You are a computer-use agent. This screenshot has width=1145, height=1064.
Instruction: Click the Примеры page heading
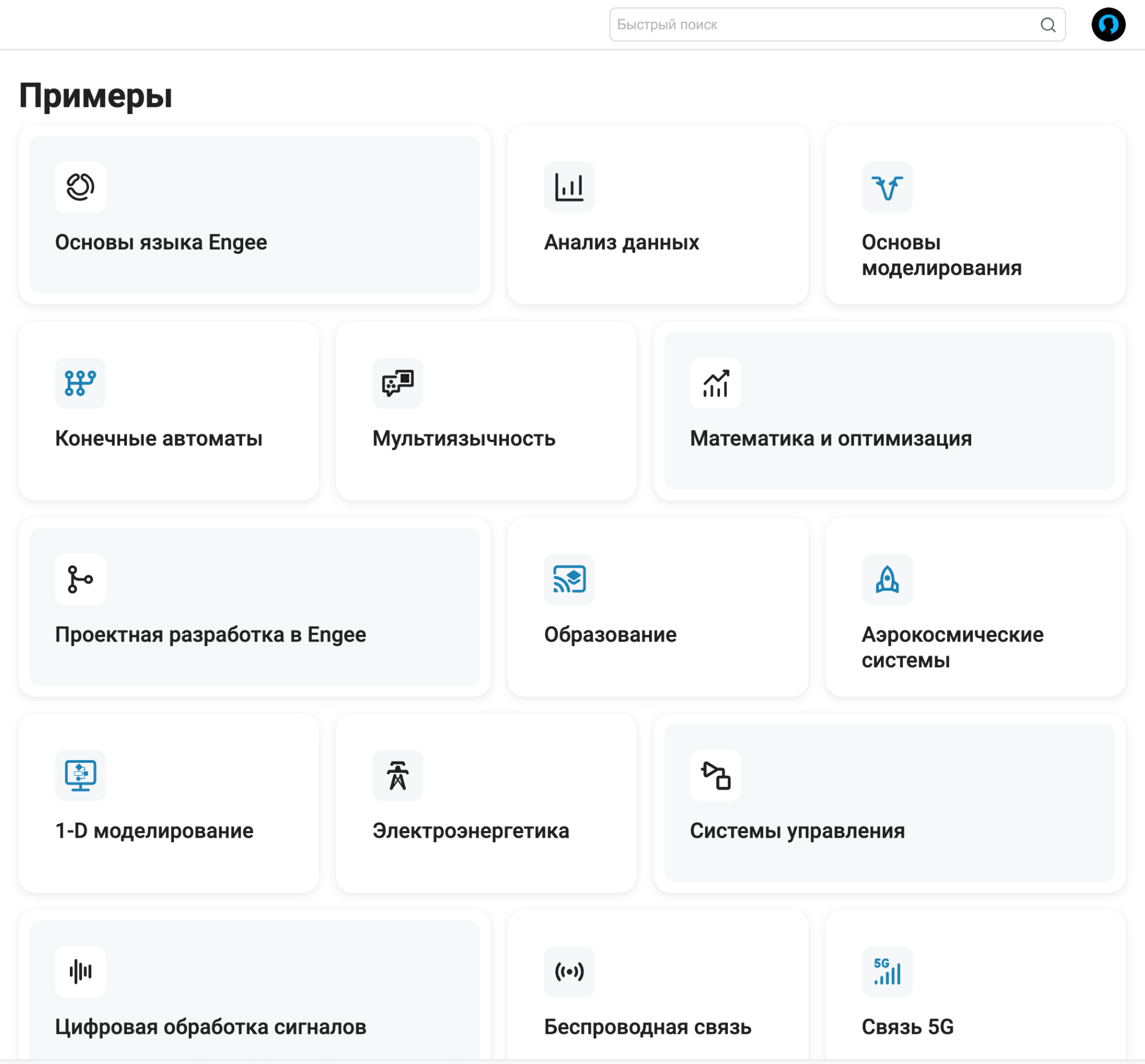[x=96, y=96]
